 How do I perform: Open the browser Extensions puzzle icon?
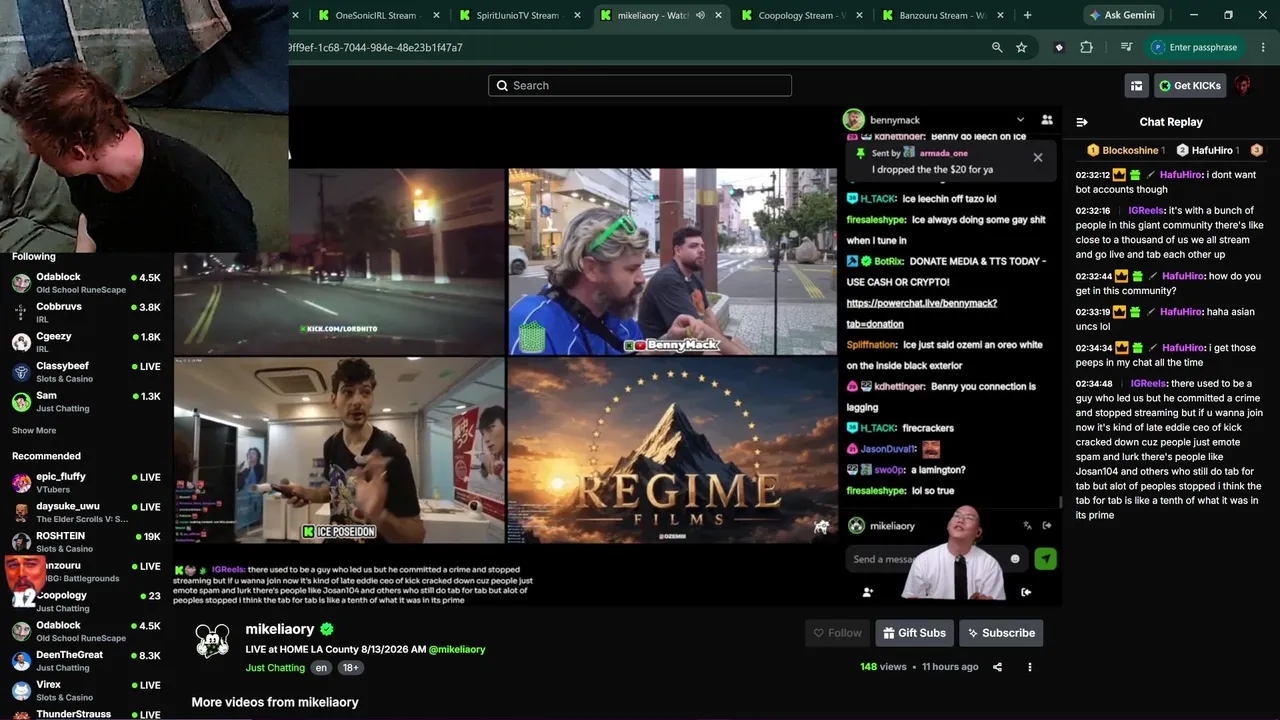[1086, 47]
